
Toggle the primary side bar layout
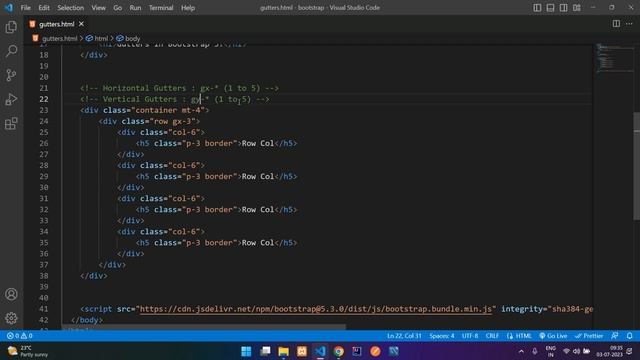(537, 8)
